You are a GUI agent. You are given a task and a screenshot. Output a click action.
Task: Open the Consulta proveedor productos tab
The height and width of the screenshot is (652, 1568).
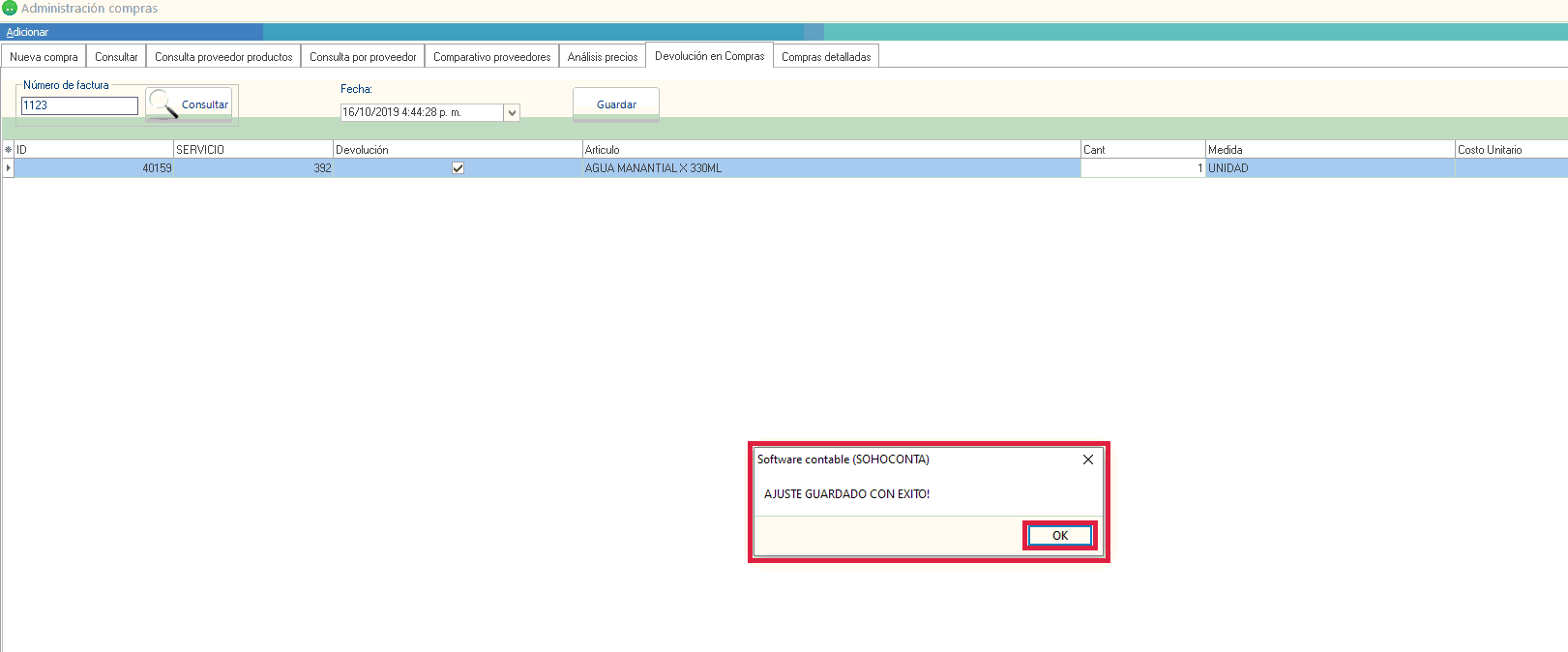(x=223, y=57)
